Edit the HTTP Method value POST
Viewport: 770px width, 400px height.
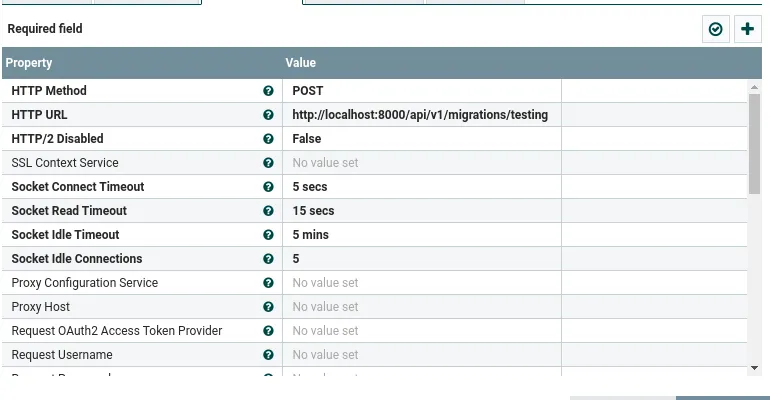[421, 91]
